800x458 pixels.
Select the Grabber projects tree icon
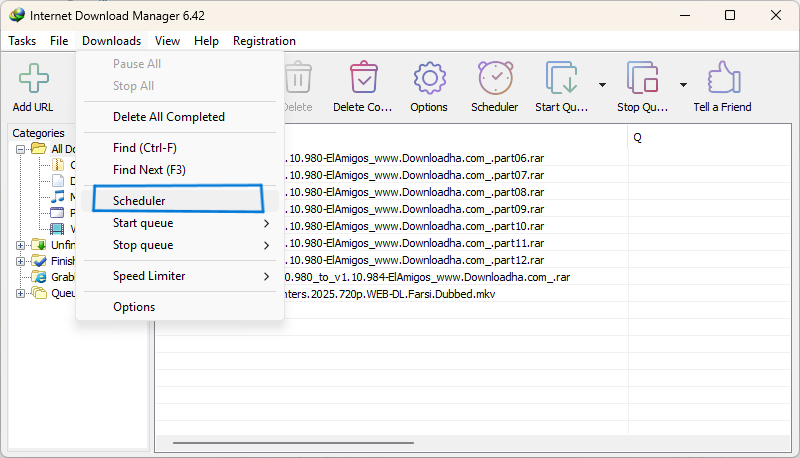click(x=39, y=276)
